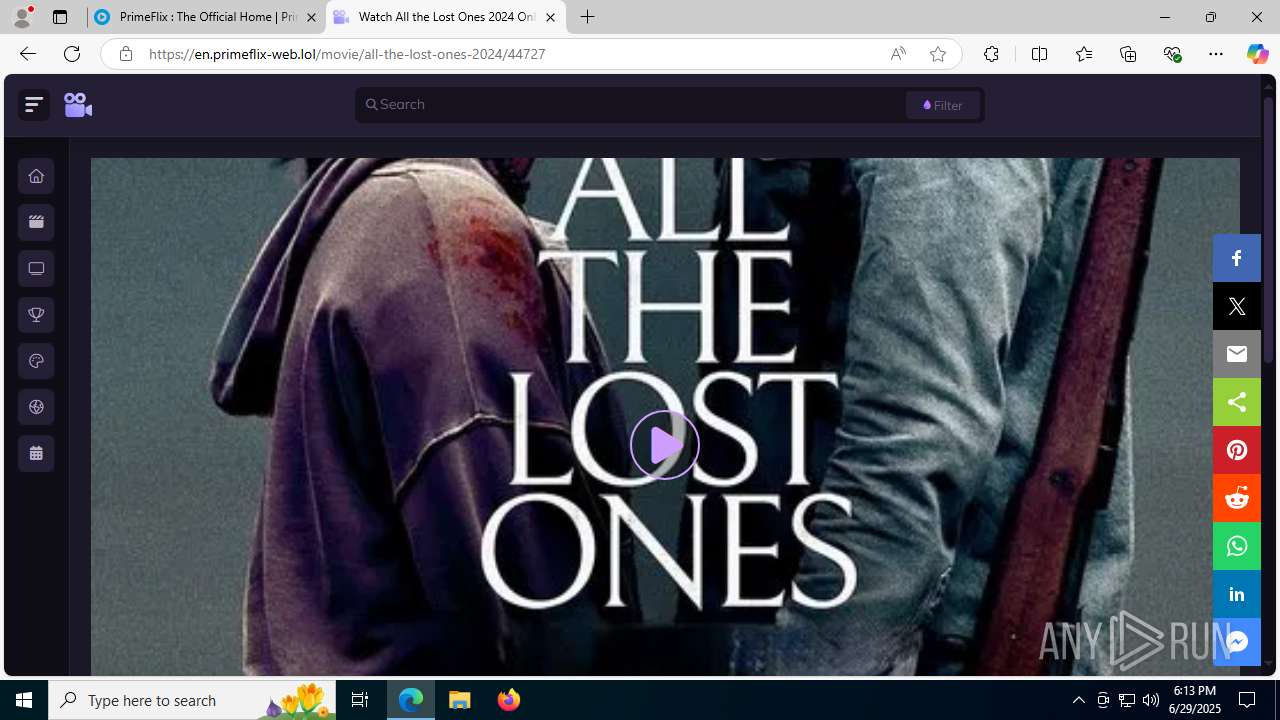Open the volume control in tray
This screenshot has height=720, width=1280.
point(1151,700)
